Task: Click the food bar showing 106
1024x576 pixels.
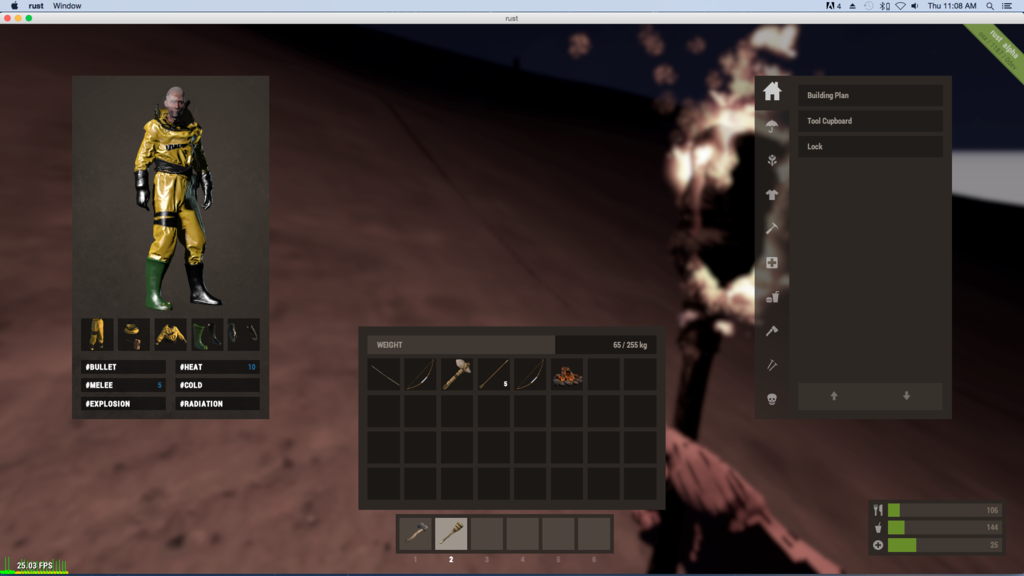Action: (944, 510)
